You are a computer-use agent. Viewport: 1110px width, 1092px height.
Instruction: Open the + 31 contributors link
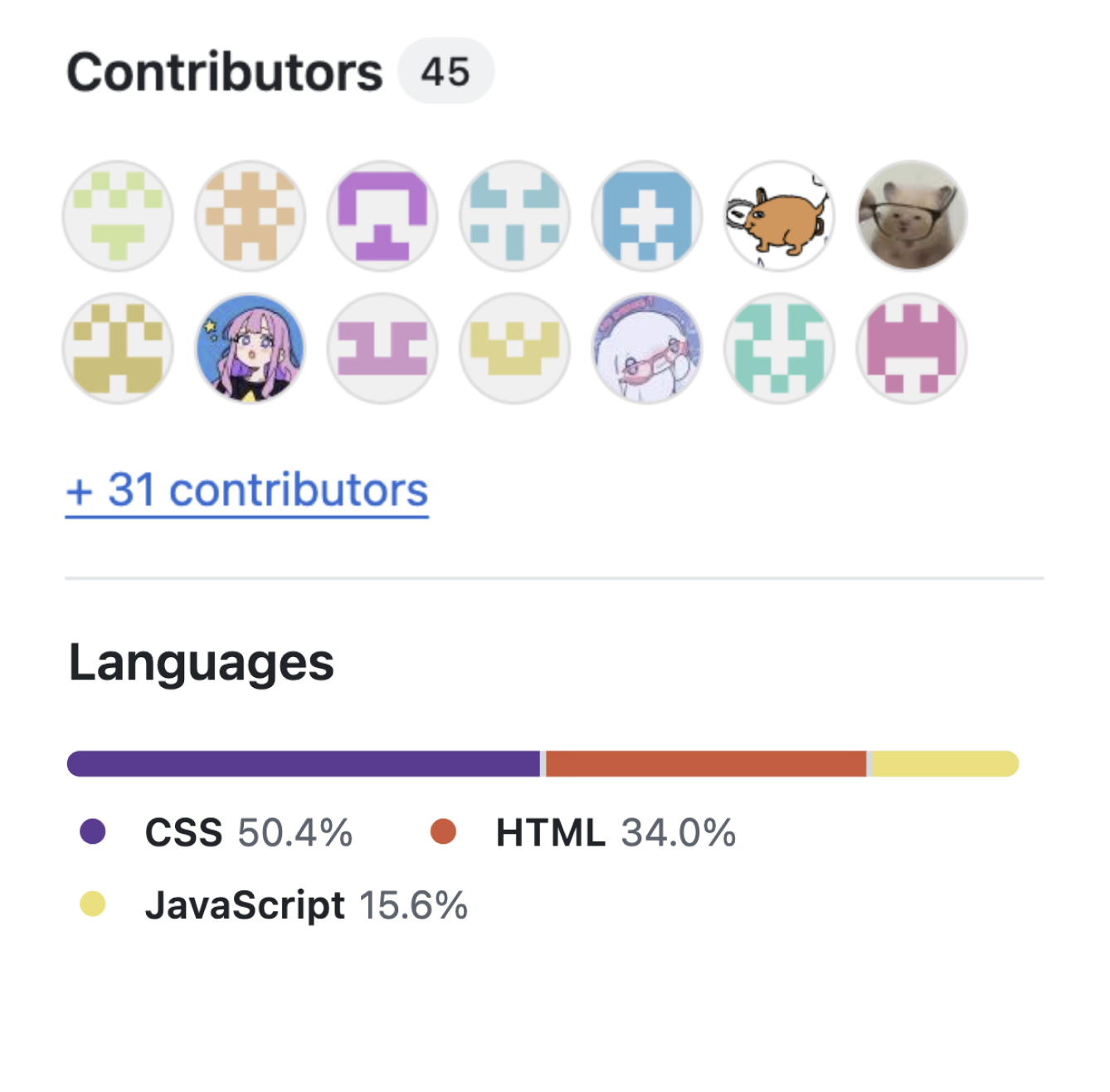pyautogui.click(x=246, y=490)
